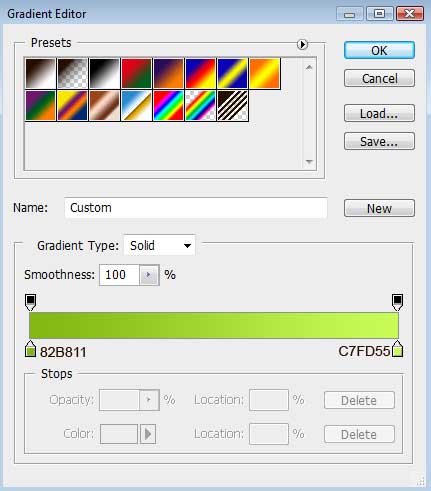
Task: Select the 82B811 left color stop
Action: [x=30, y=349]
